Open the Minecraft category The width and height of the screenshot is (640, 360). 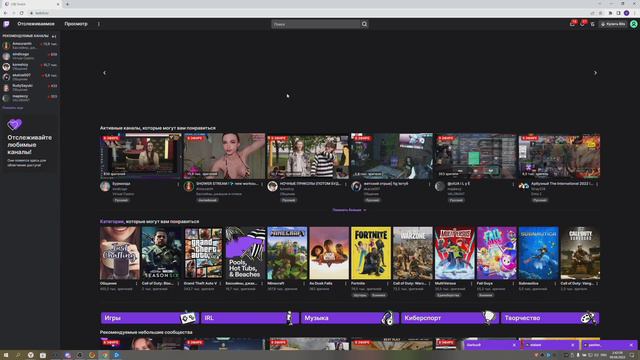287,253
